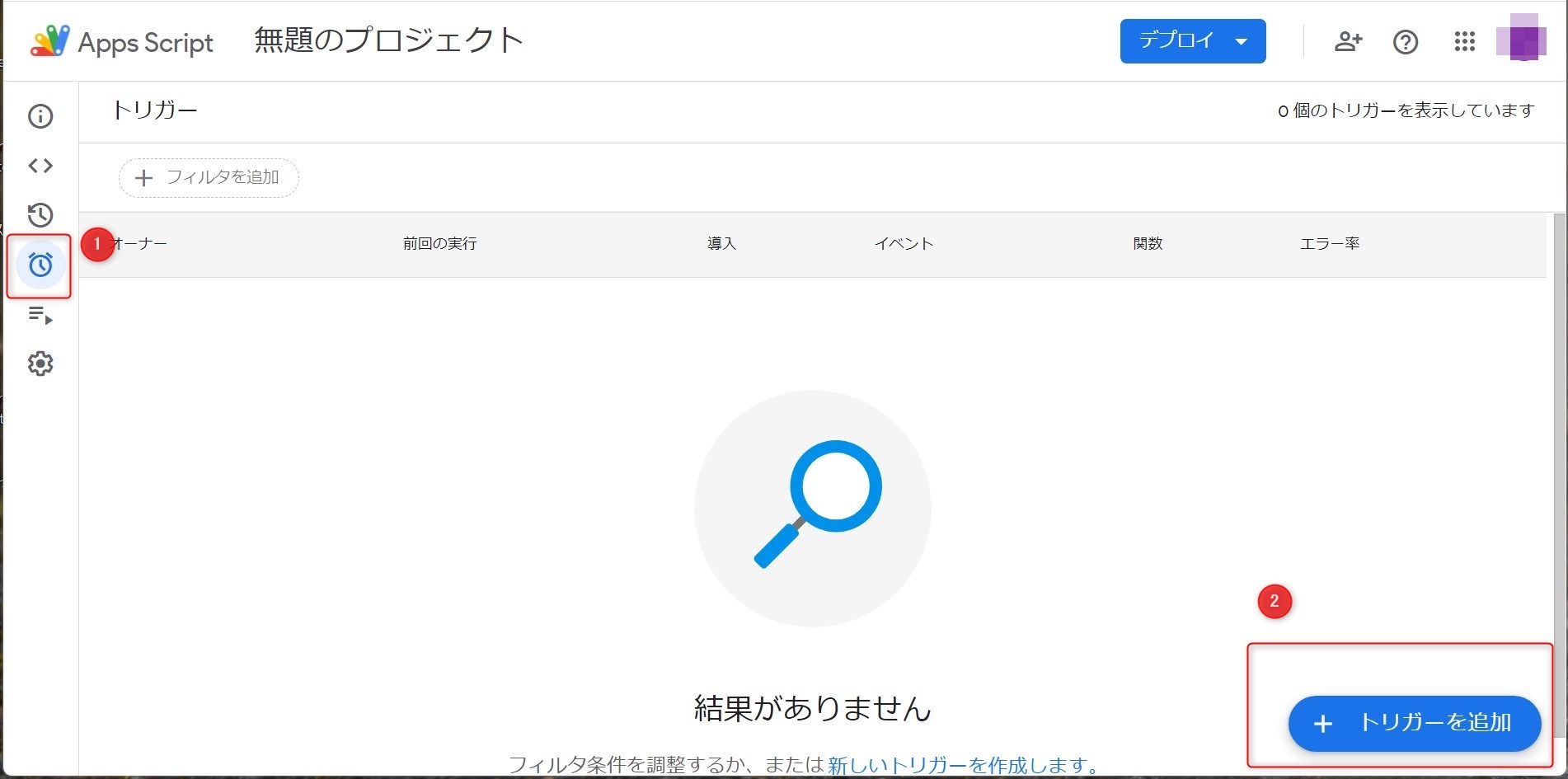Image resolution: width=1568 pixels, height=779 pixels.
Task: Open the デプロイ dropdown button
Action: [x=1192, y=41]
